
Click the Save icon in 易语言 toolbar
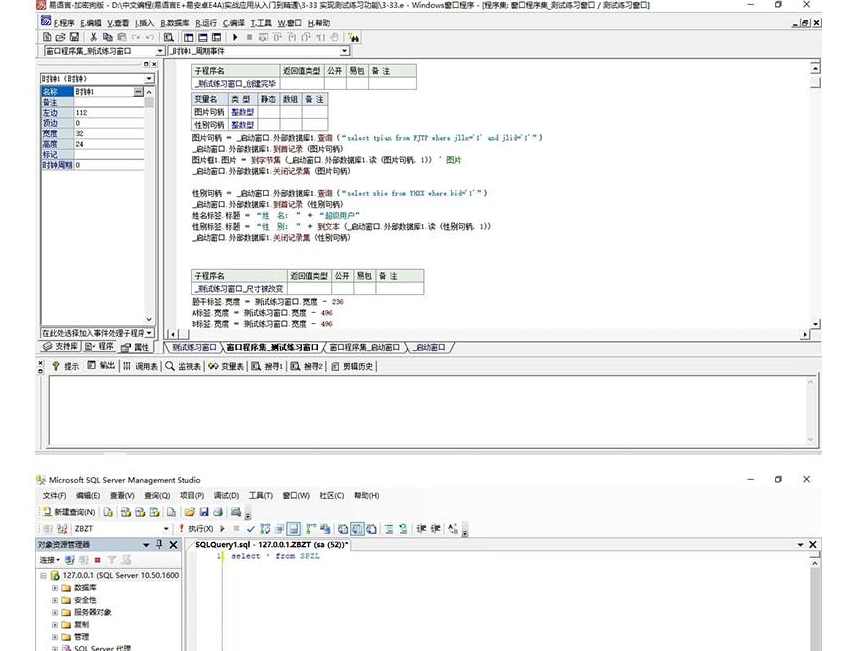75,37
